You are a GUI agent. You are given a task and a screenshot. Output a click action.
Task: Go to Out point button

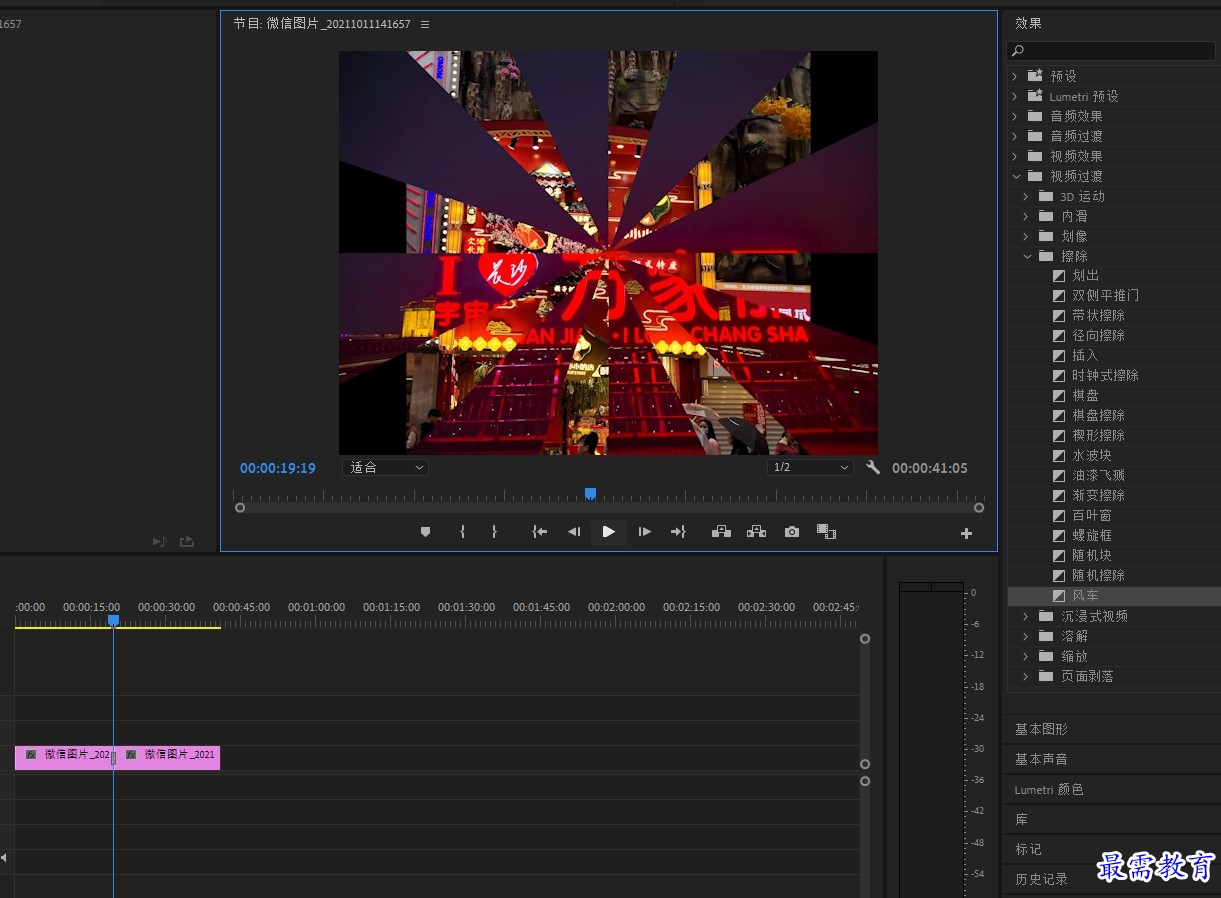[678, 532]
